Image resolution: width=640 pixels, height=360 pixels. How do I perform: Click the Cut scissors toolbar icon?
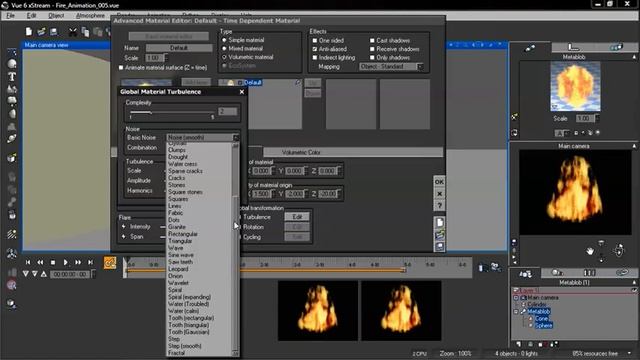coord(73,31)
